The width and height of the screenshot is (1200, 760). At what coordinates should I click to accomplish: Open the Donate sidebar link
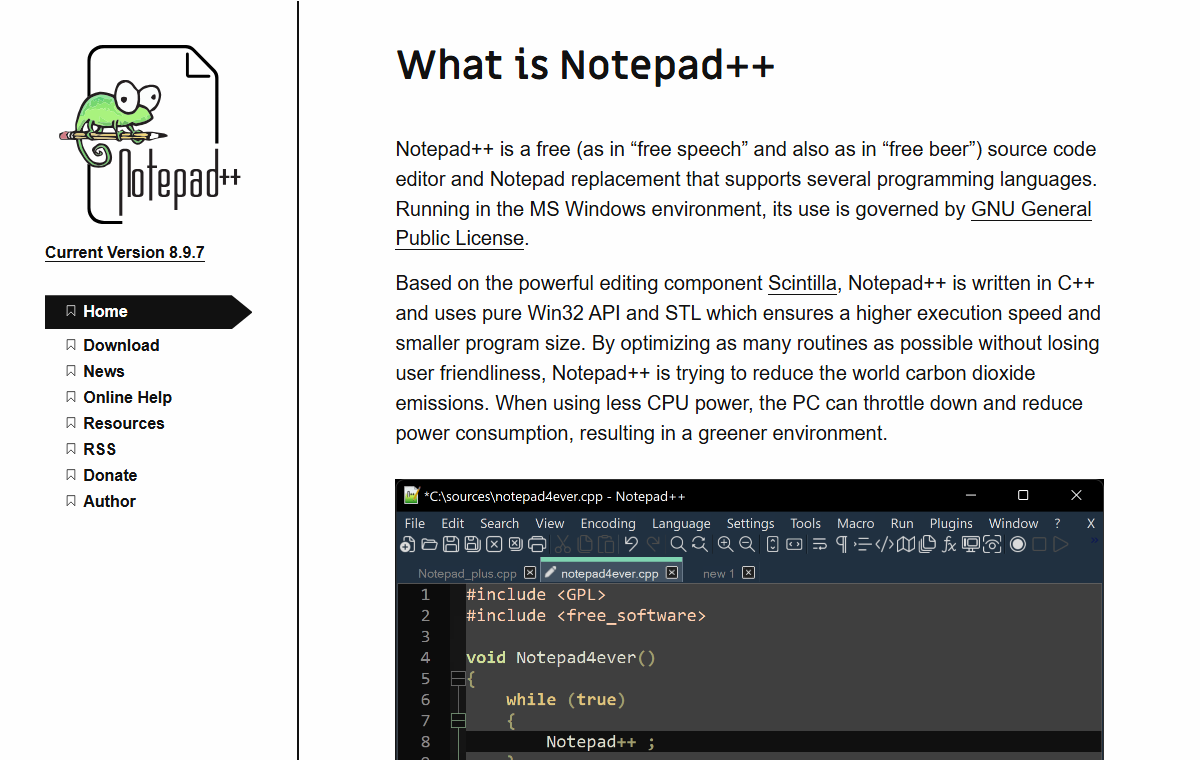point(110,475)
